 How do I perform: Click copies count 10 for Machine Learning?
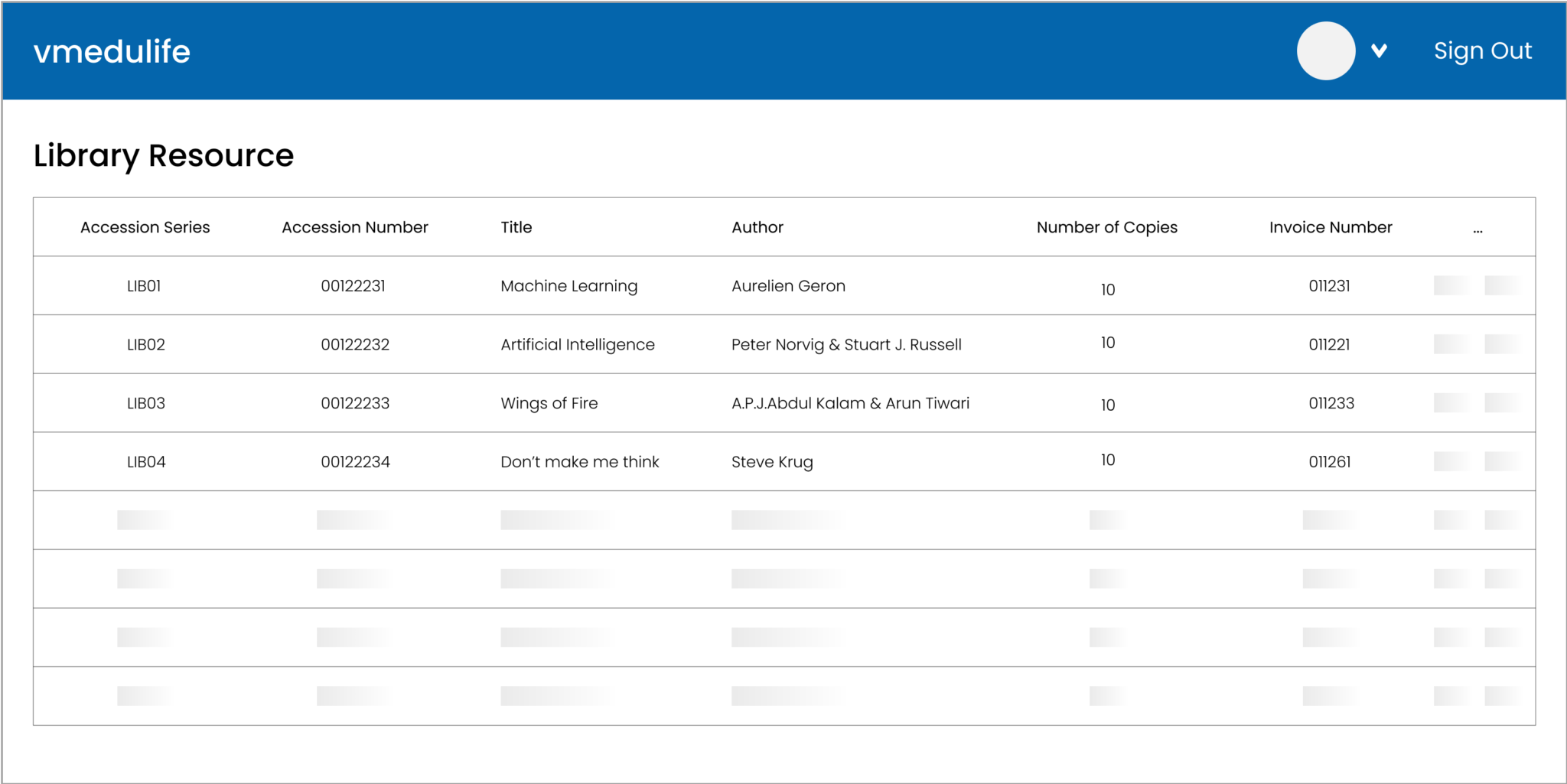[1107, 290]
